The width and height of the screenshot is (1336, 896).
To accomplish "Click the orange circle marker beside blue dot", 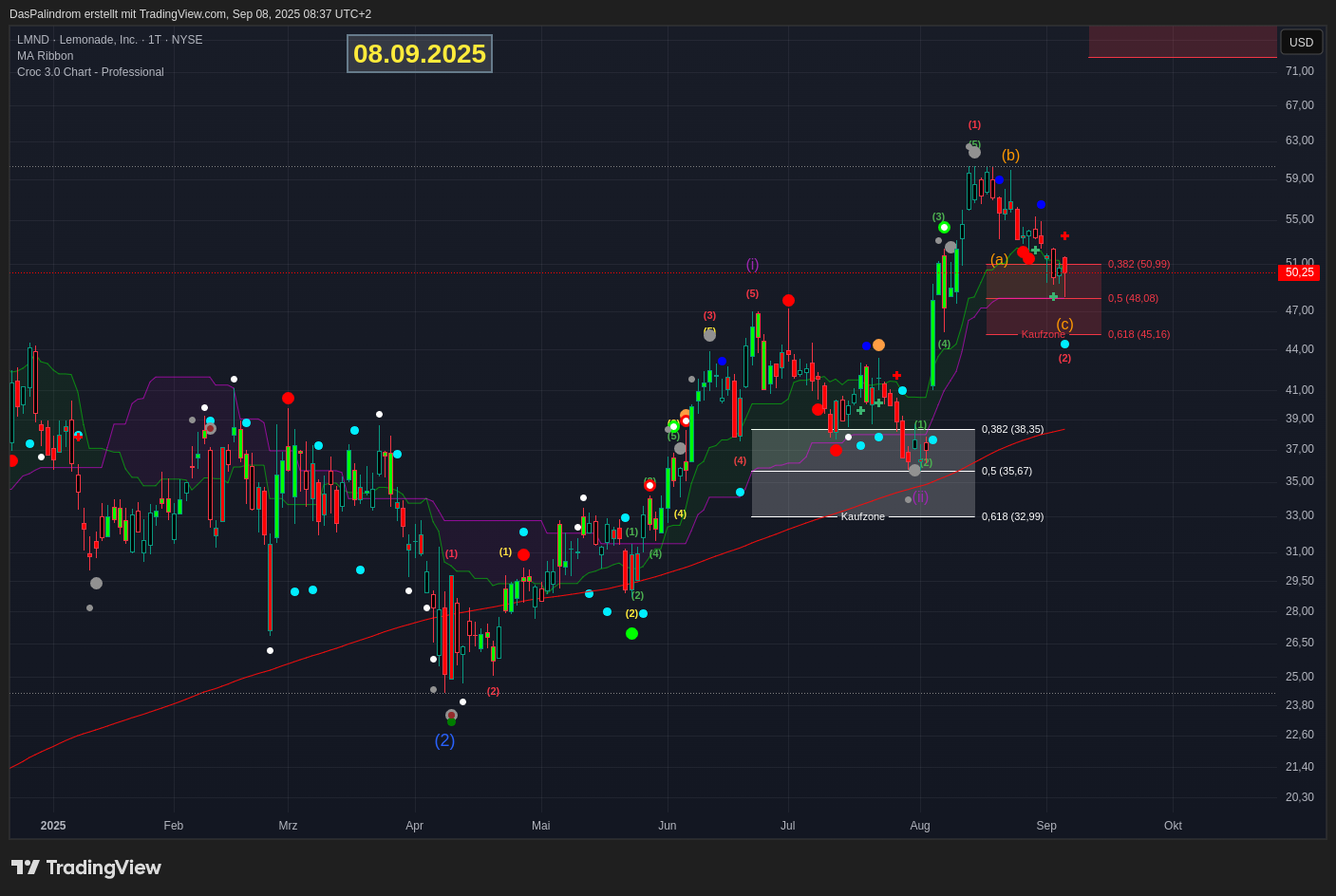I will pos(878,345).
